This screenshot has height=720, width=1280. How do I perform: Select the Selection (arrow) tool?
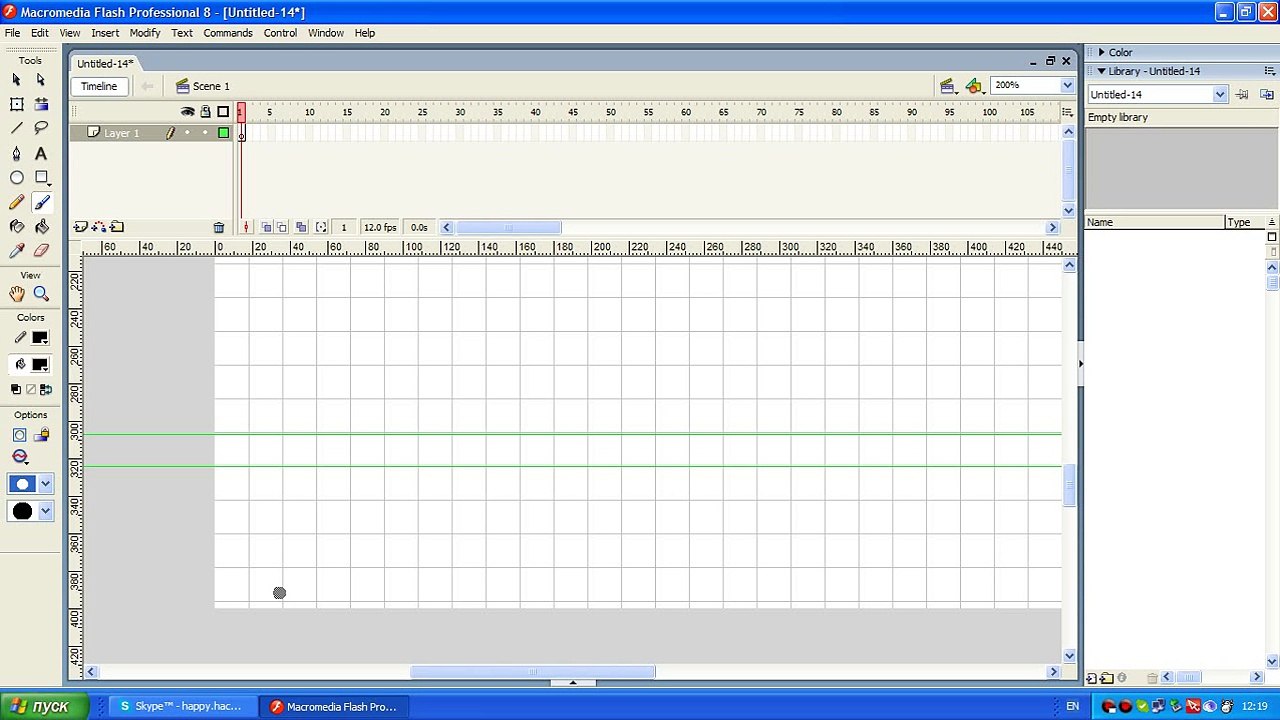tap(17, 80)
